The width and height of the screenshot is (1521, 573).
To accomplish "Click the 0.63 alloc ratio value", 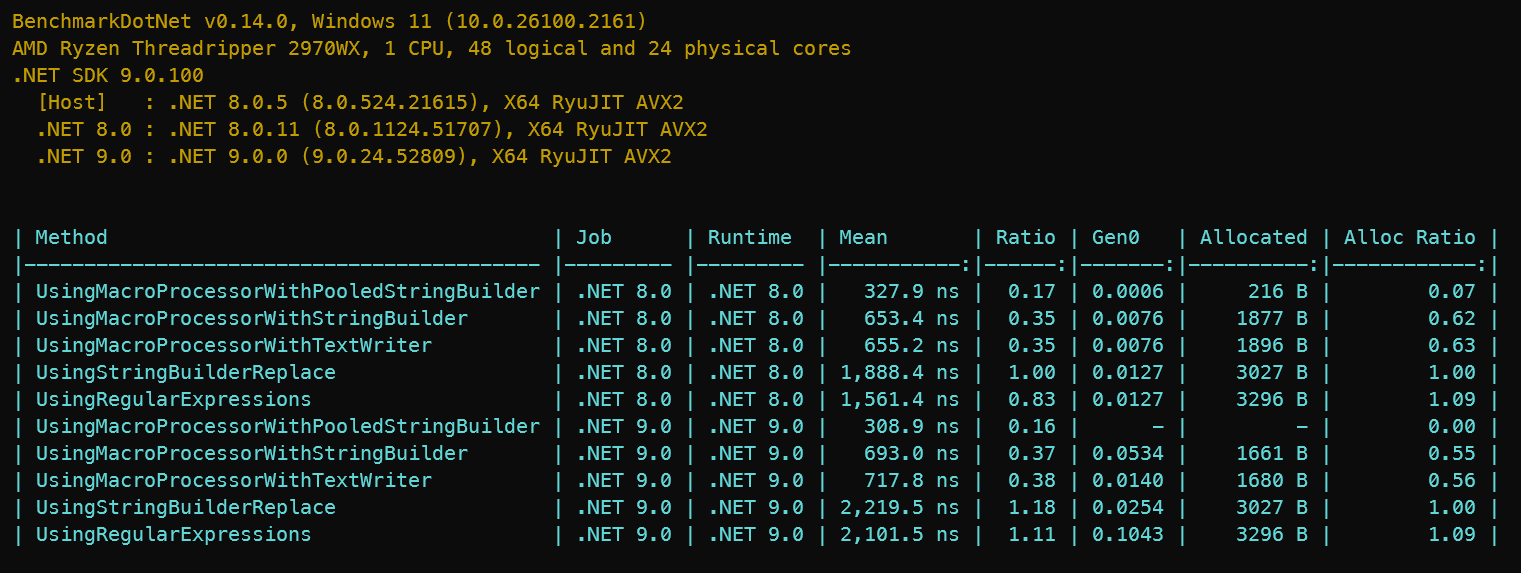I will click(x=1452, y=345).
